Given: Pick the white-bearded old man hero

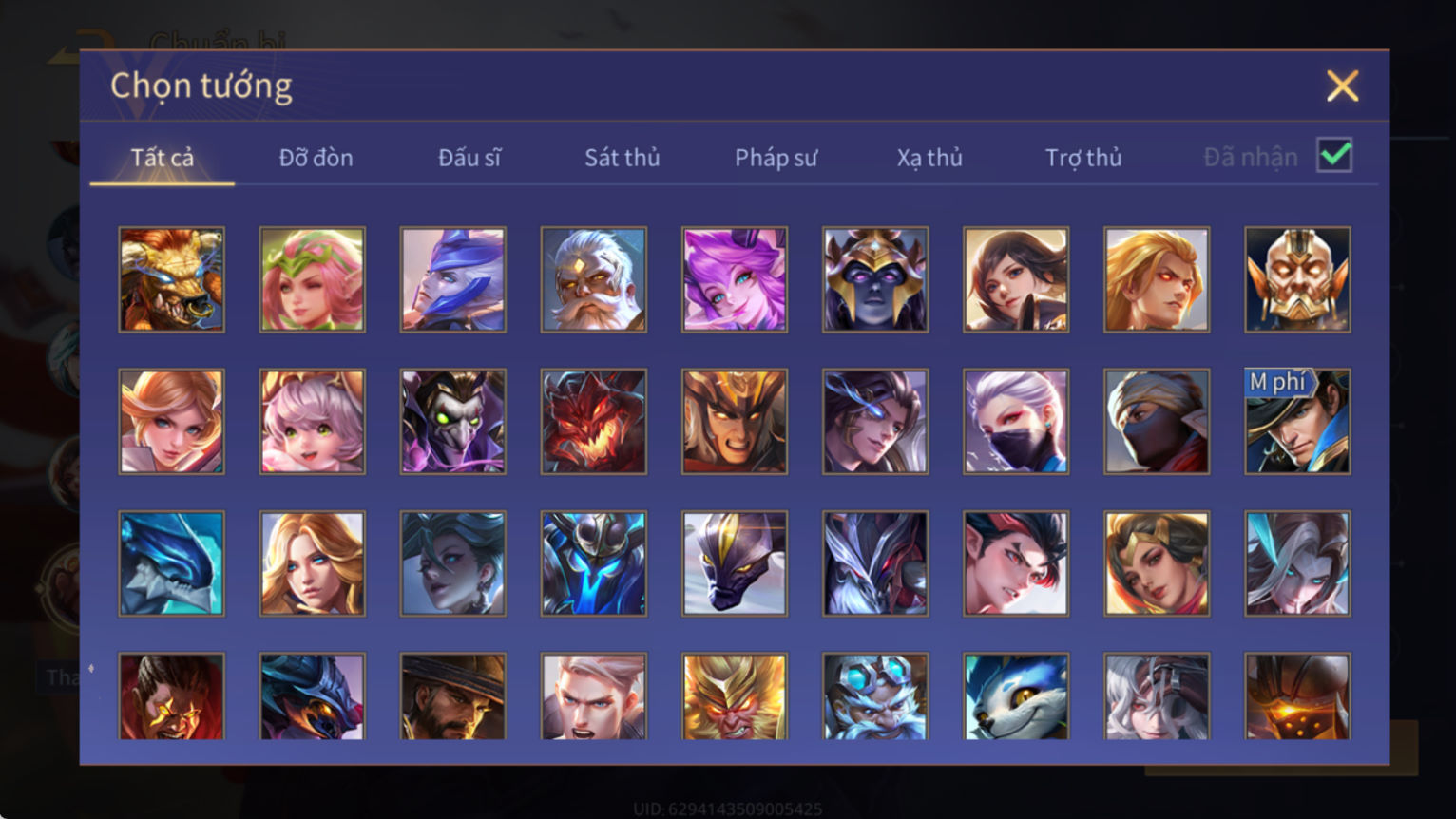Looking at the screenshot, I should 594,279.
